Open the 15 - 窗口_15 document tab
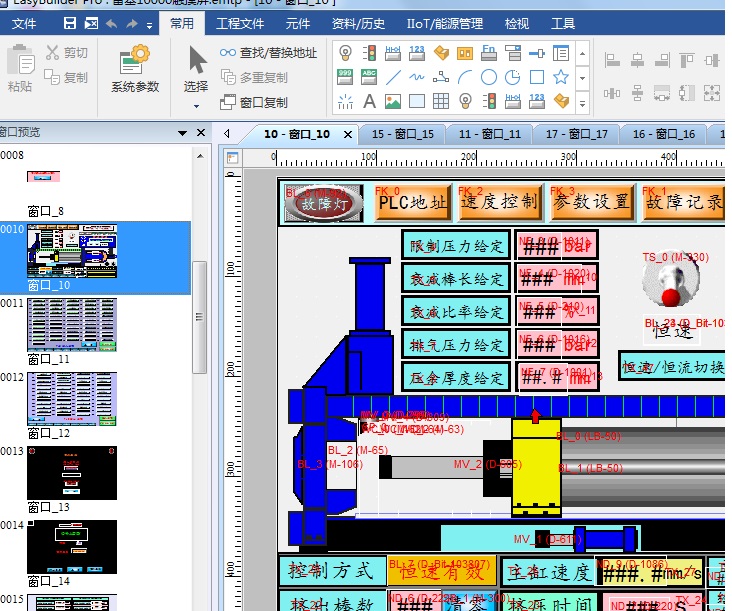The width and height of the screenshot is (732, 611). (402, 133)
